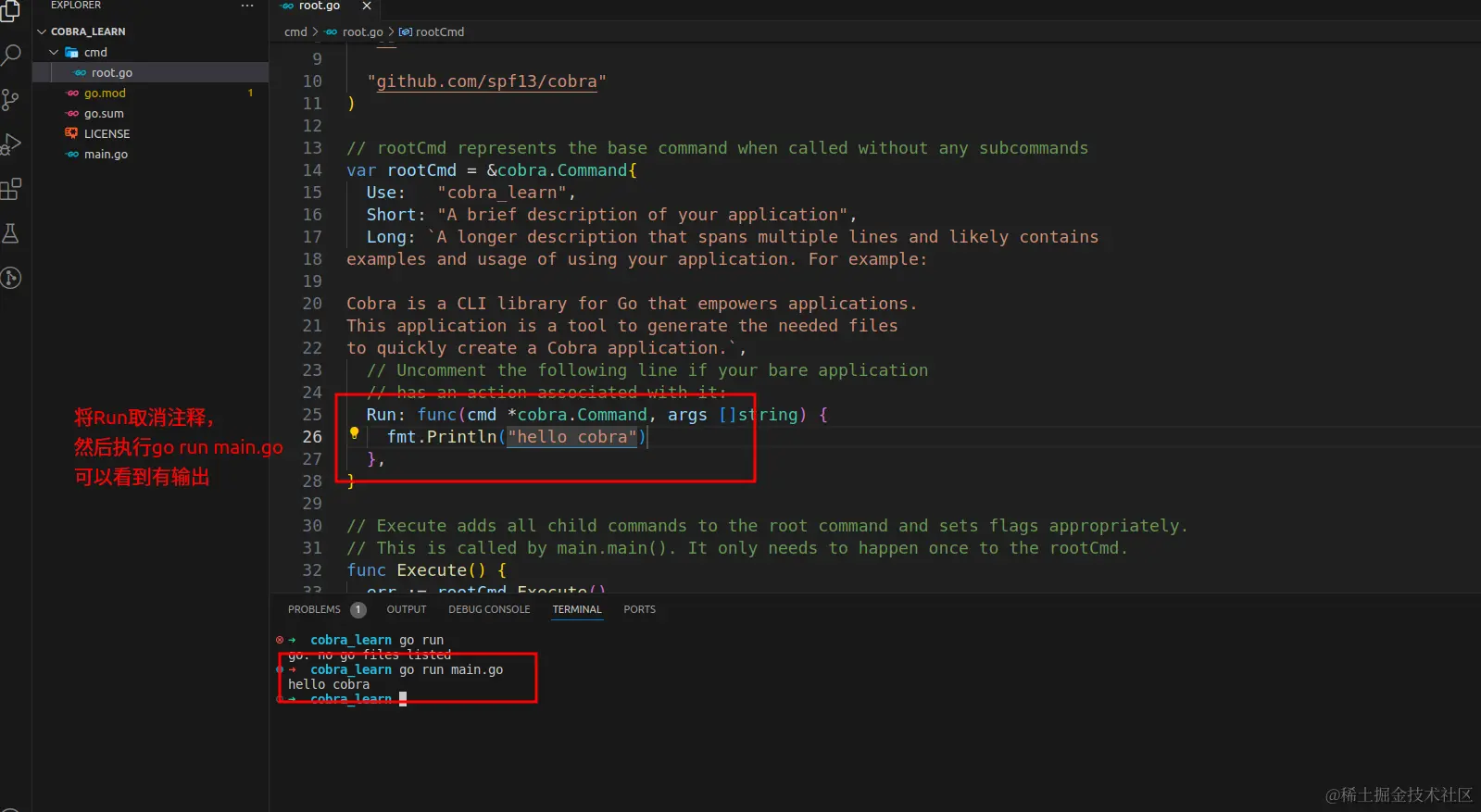
Task: Click the lightbulb code action on line 26
Action: [354, 433]
